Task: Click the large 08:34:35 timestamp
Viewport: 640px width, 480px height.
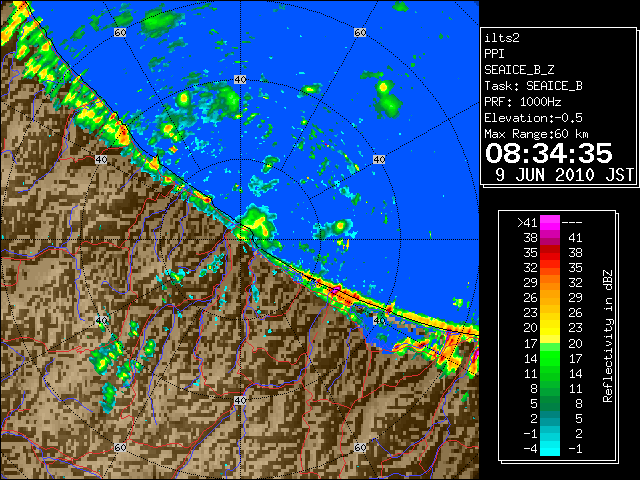Action: (x=549, y=153)
